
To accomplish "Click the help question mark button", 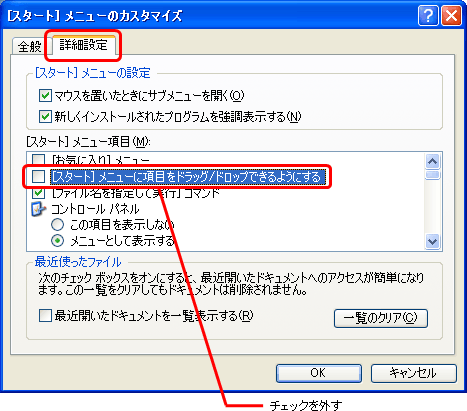I will (x=428, y=15).
